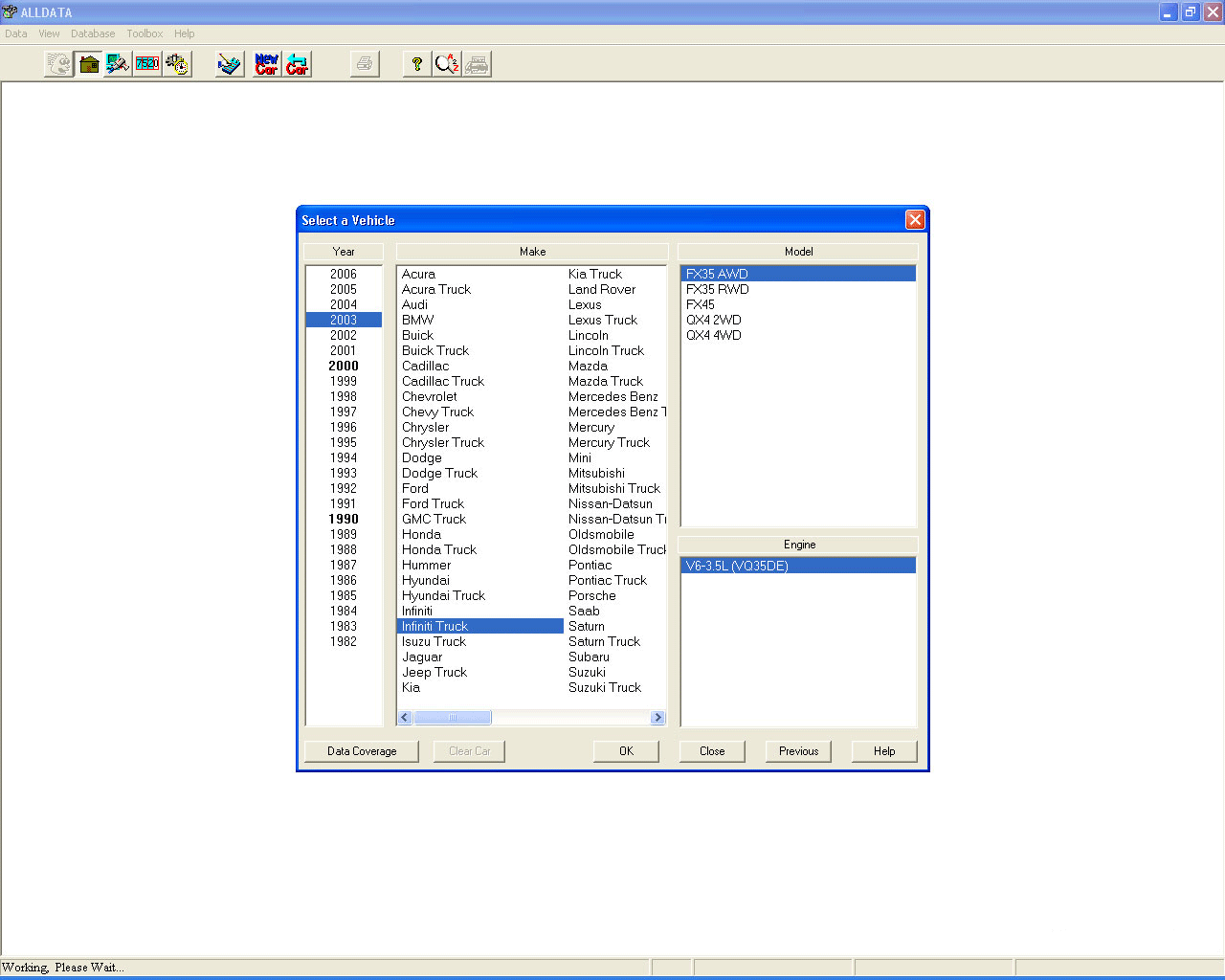Viewport: 1225px width, 980px height.
Task: Choose Chevy Truck make
Action: tap(437, 412)
